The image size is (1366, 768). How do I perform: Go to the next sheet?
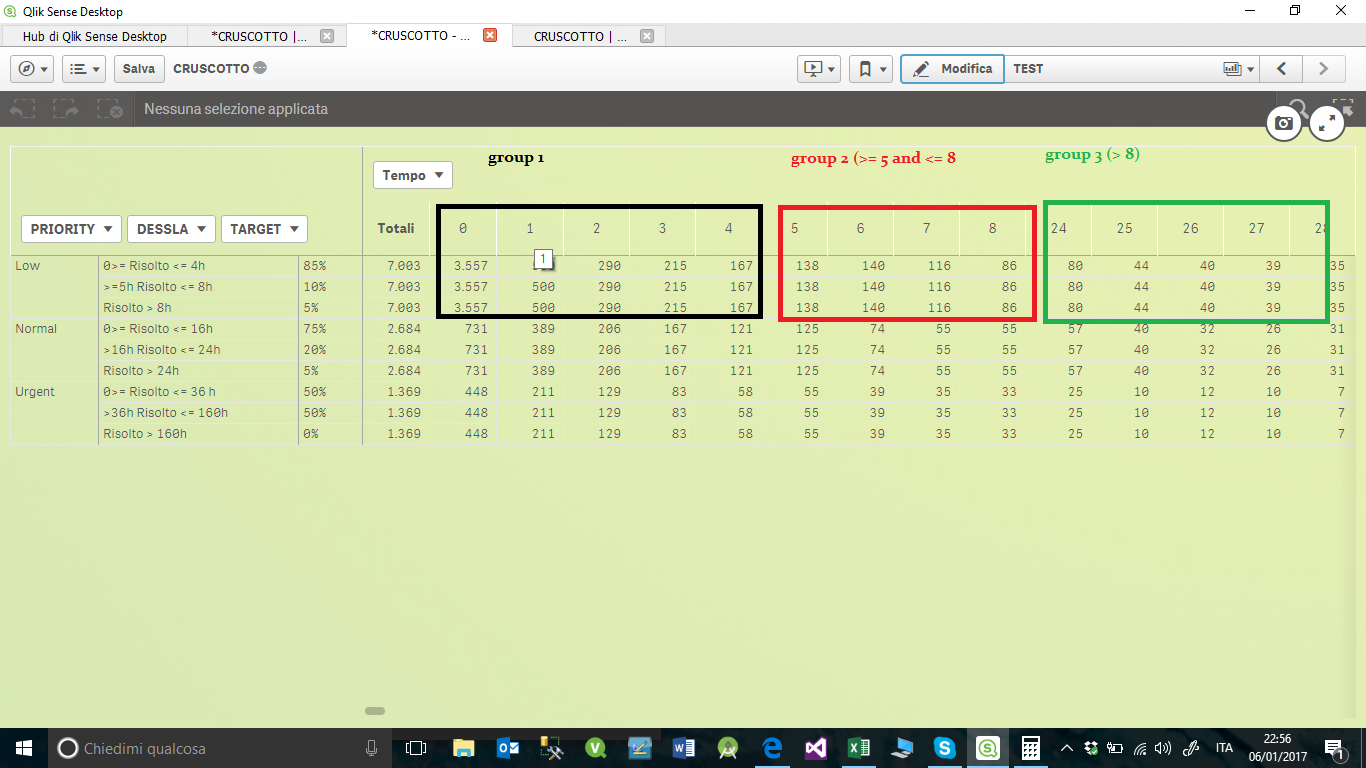[1324, 69]
